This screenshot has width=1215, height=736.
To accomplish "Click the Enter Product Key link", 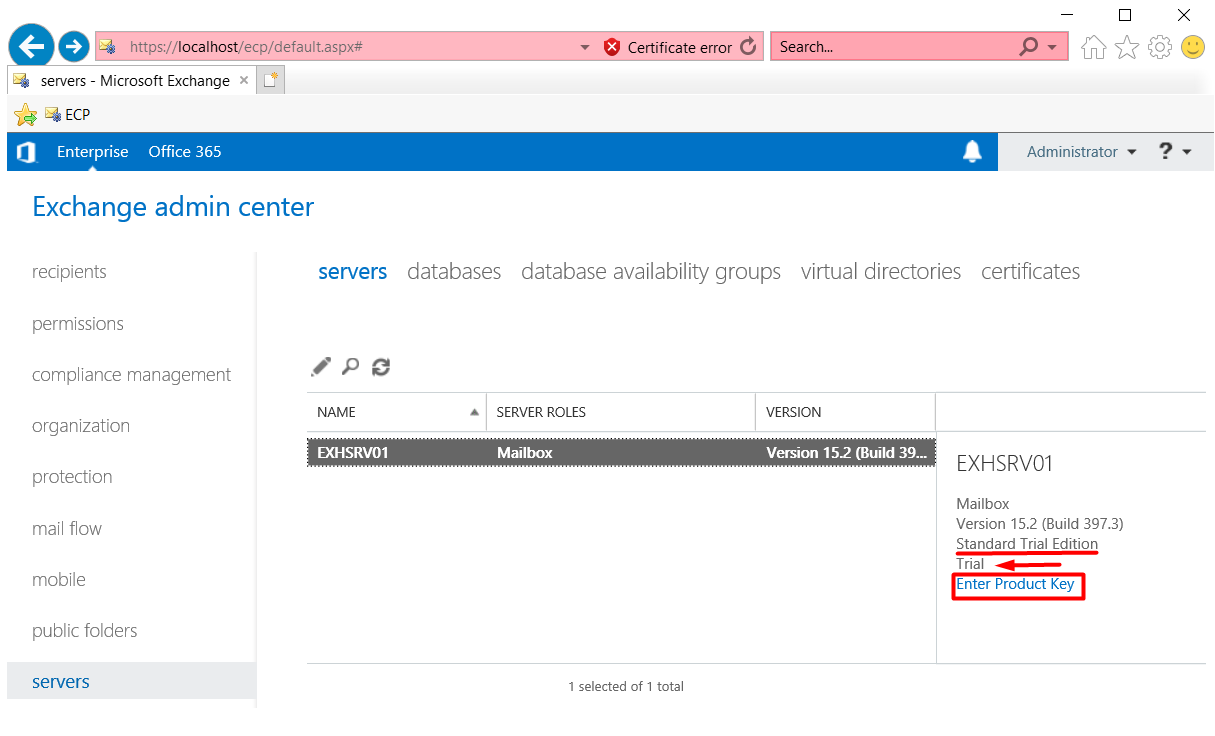I will 1015,584.
